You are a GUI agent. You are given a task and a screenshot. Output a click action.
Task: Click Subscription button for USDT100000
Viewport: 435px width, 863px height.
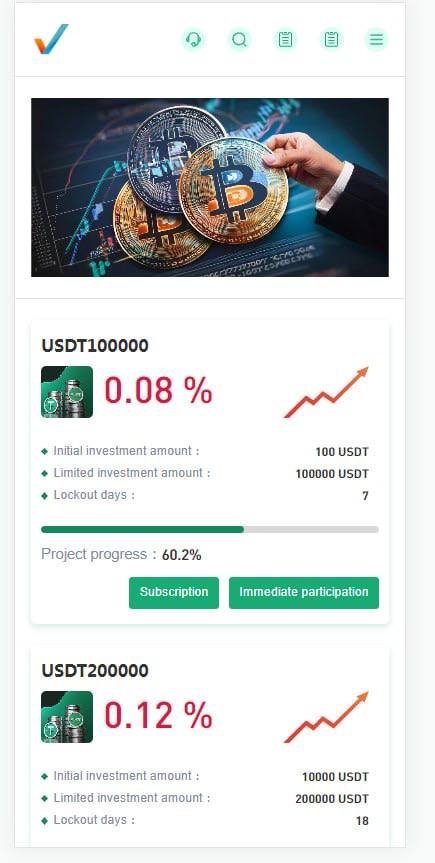[174, 593]
